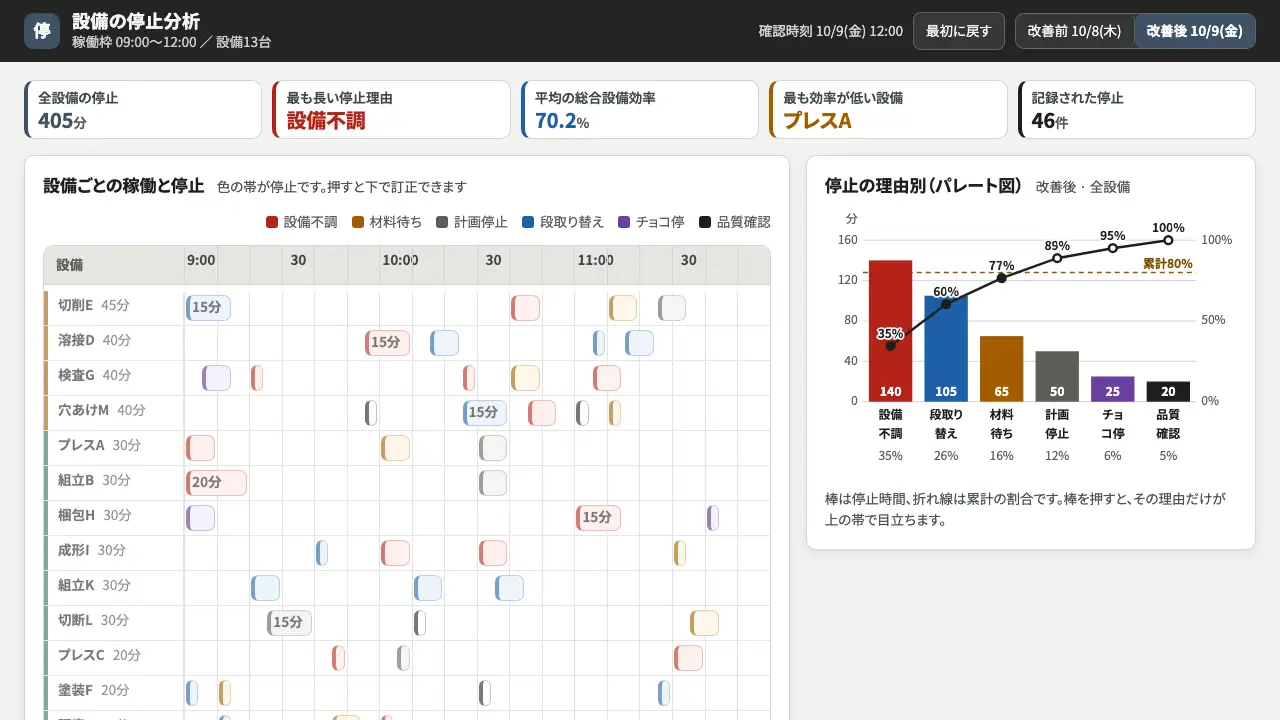This screenshot has height=720, width=1280.
Task: Toggle the チョコ停 legend entry
Action: pyautogui.click(x=651, y=222)
